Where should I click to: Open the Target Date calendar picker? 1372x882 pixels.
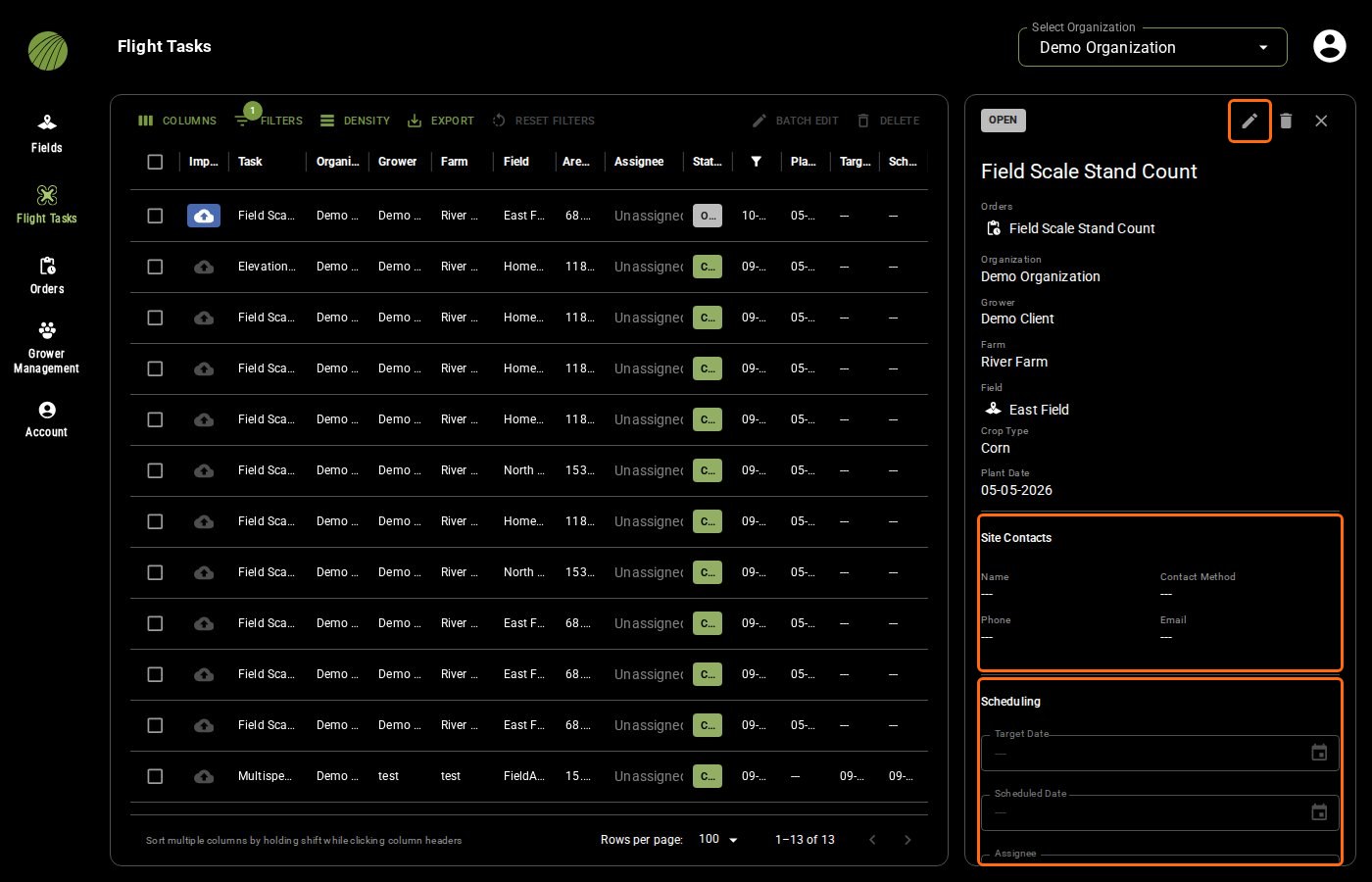point(1319,753)
